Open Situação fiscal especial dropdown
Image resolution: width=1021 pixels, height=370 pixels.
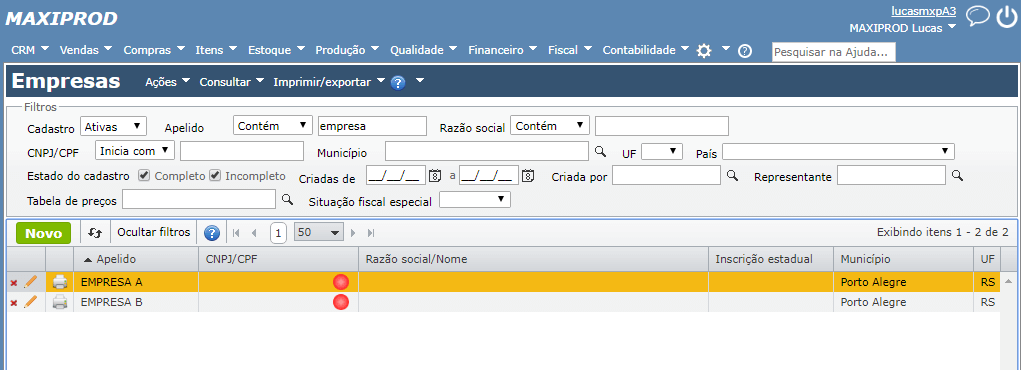point(475,199)
